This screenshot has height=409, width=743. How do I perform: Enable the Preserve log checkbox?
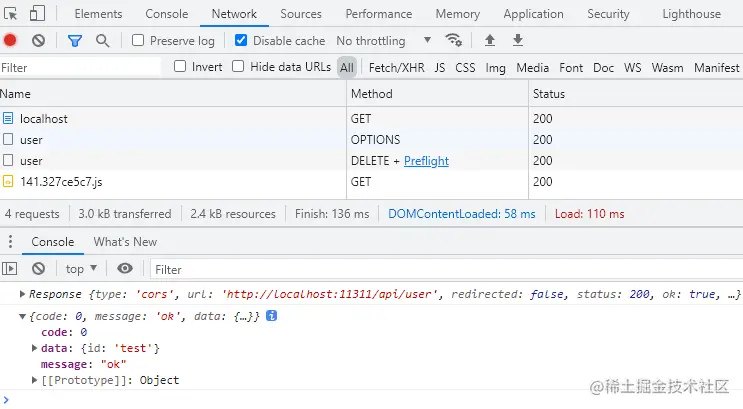pyautogui.click(x=139, y=40)
